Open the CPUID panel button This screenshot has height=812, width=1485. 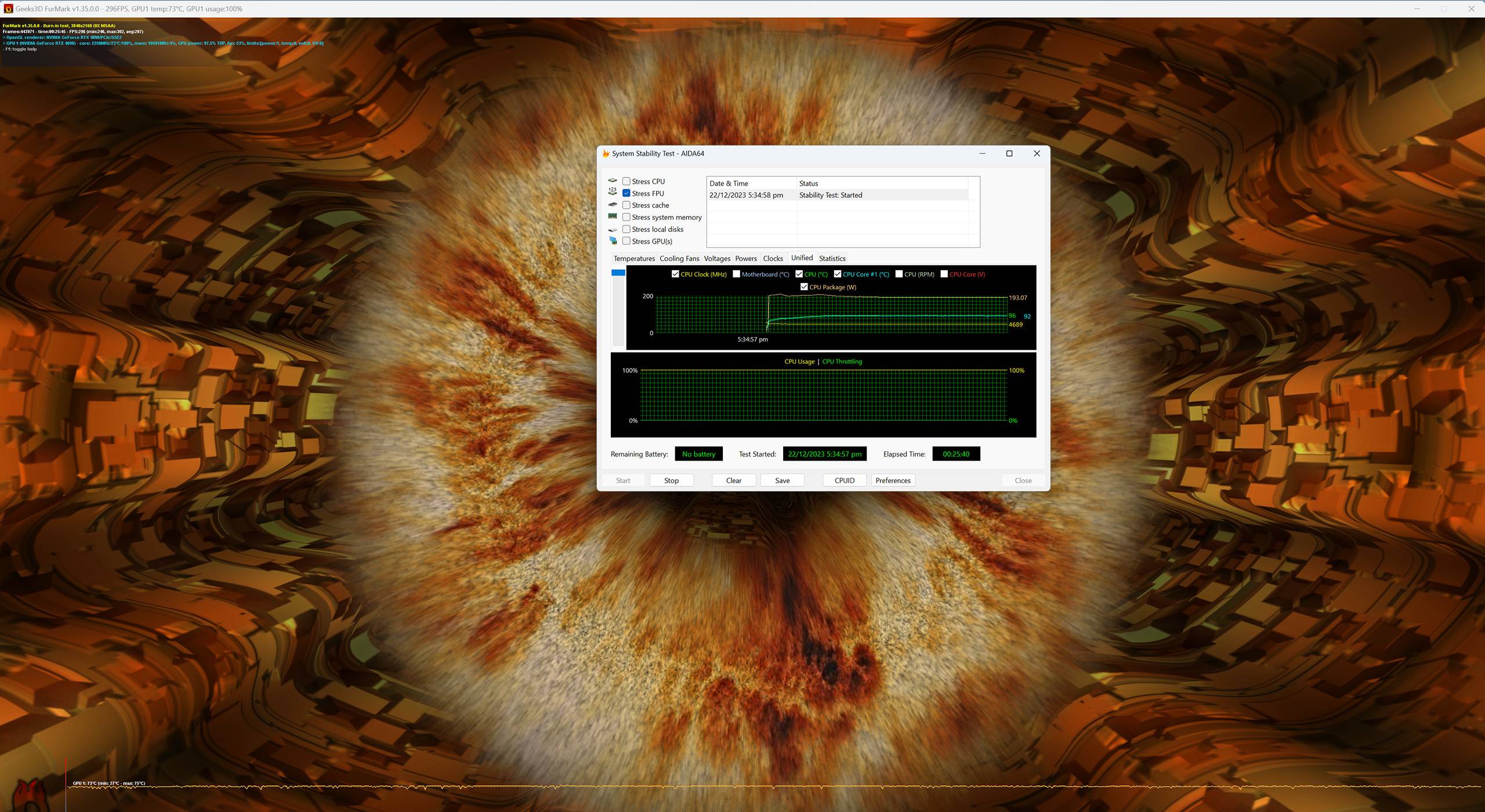(x=844, y=480)
